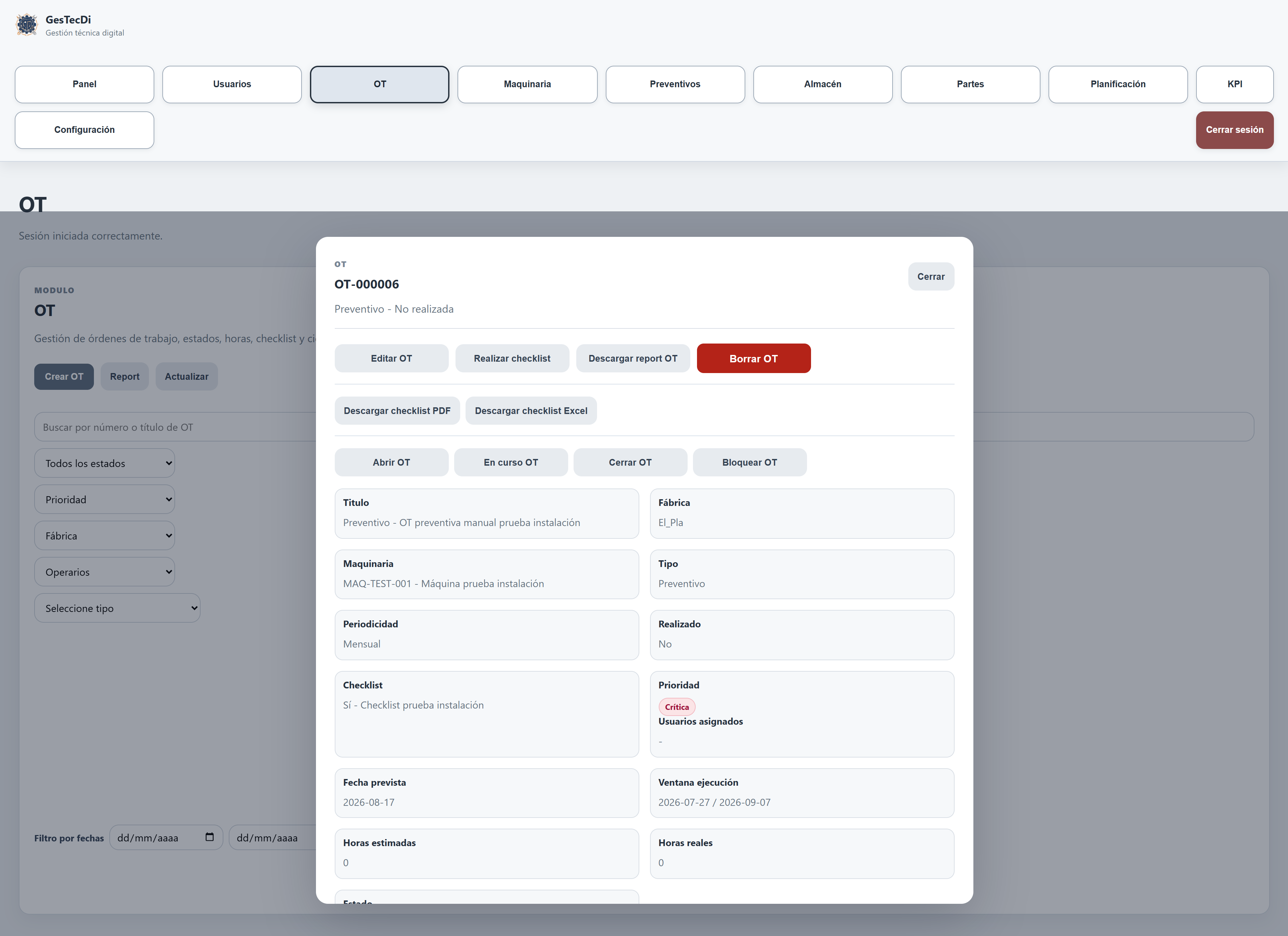Open the Prioridad filter dropdown
The height and width of the screenshot is (936, 1288).
click(x=105, y=500)
